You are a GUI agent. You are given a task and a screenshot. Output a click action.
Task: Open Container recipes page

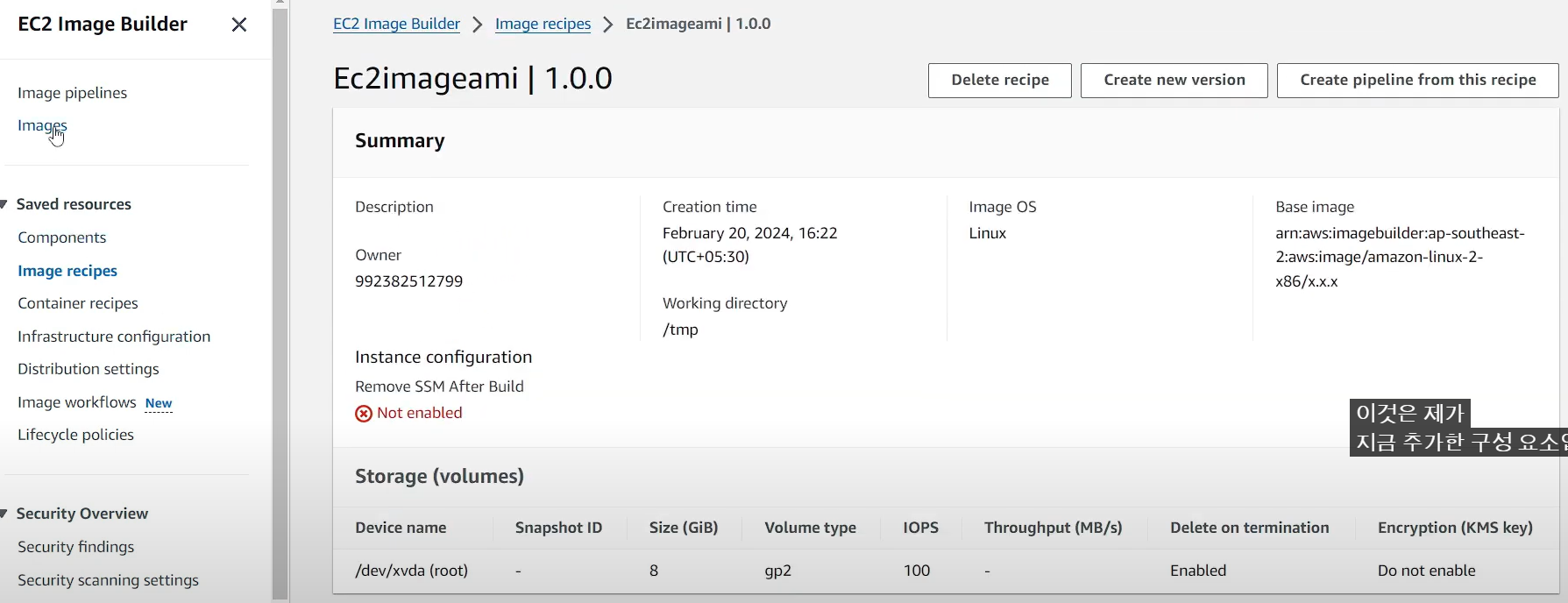[x=78, y=303]
